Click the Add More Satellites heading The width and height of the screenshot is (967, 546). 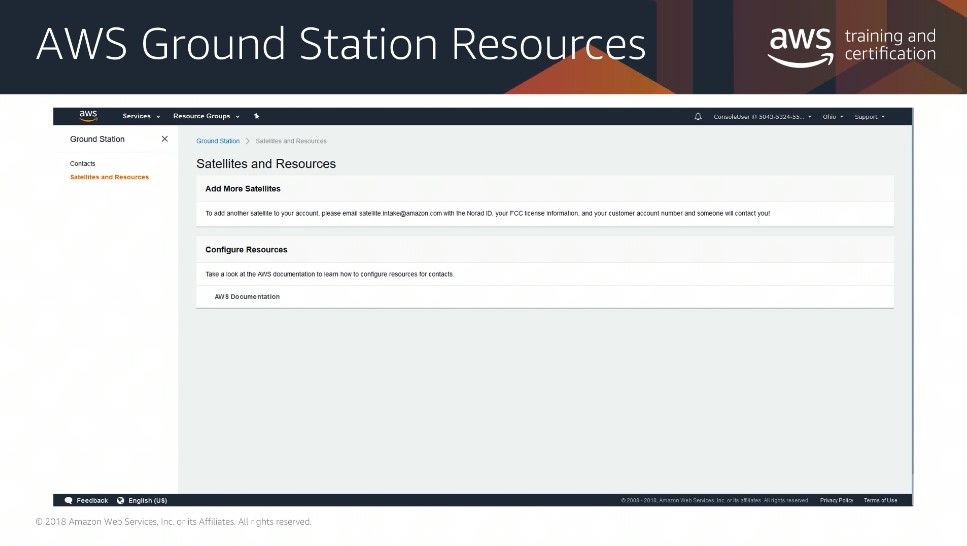point(243,189)
